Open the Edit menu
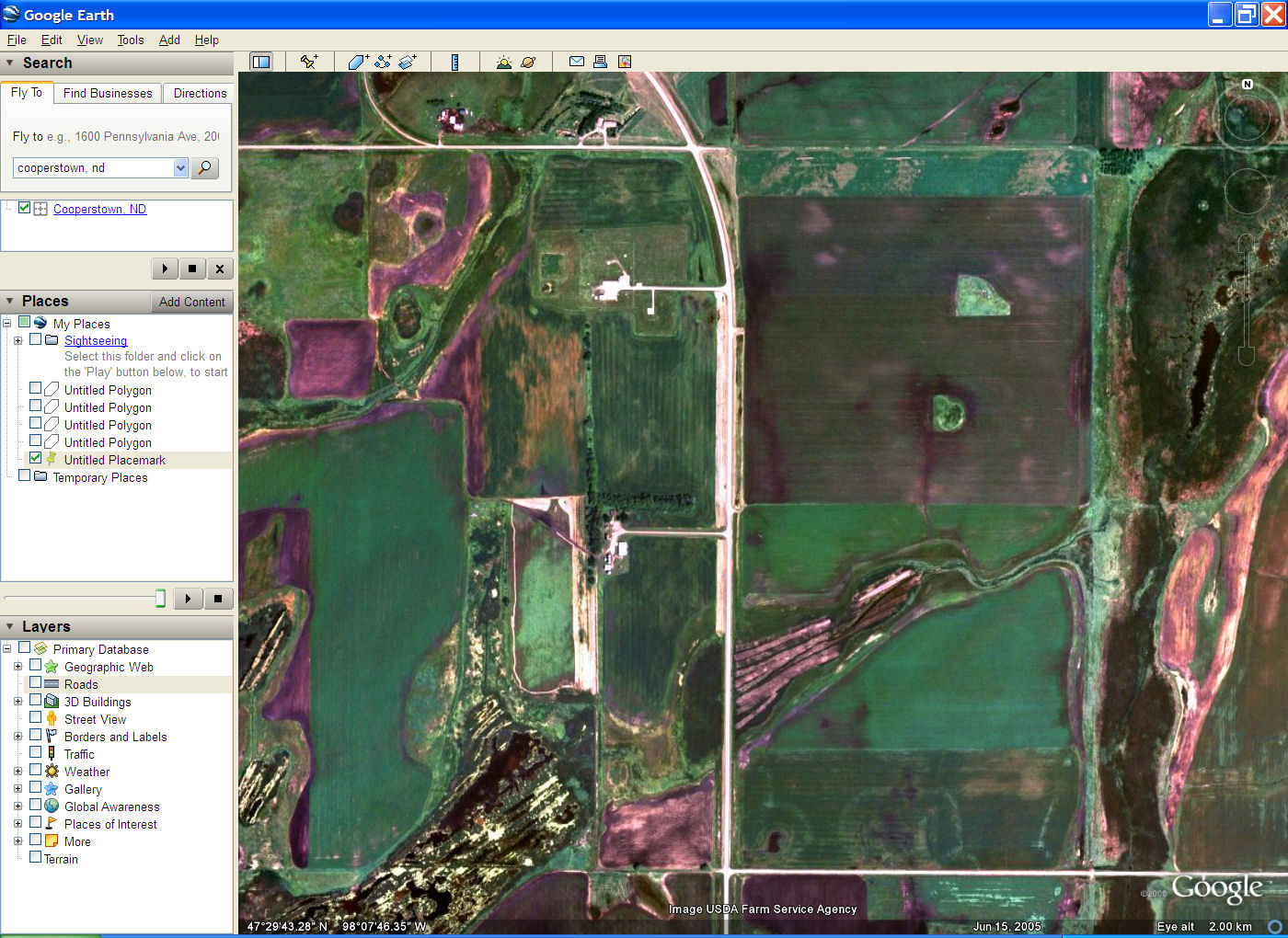 (x=52, y=40)
